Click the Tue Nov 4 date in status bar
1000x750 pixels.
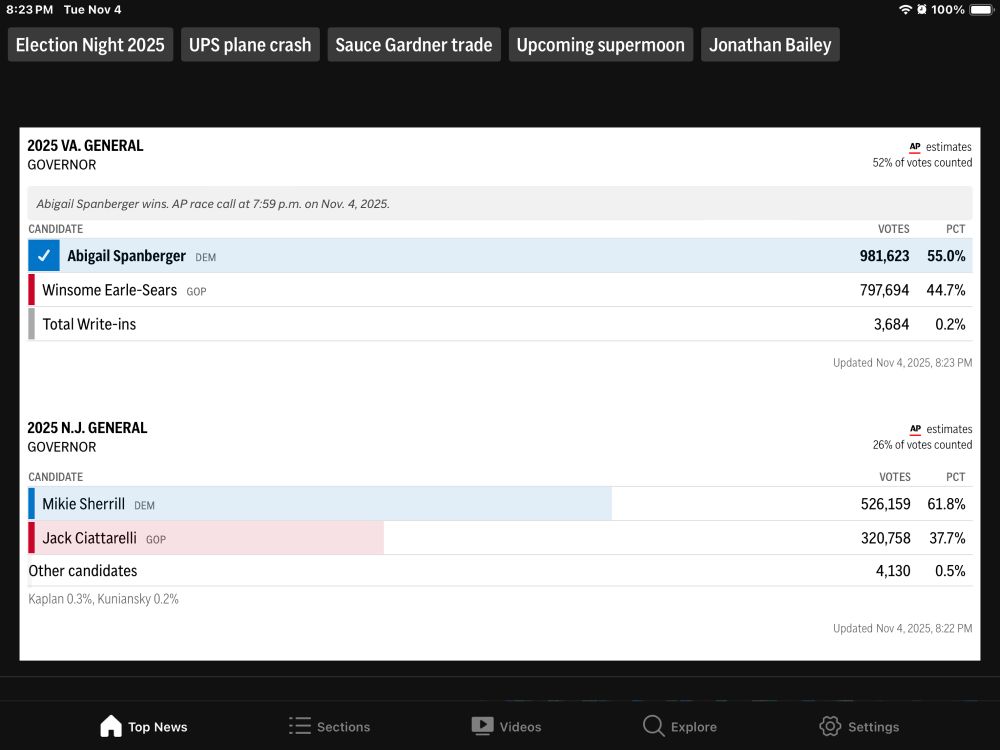(x=92, y=10)
